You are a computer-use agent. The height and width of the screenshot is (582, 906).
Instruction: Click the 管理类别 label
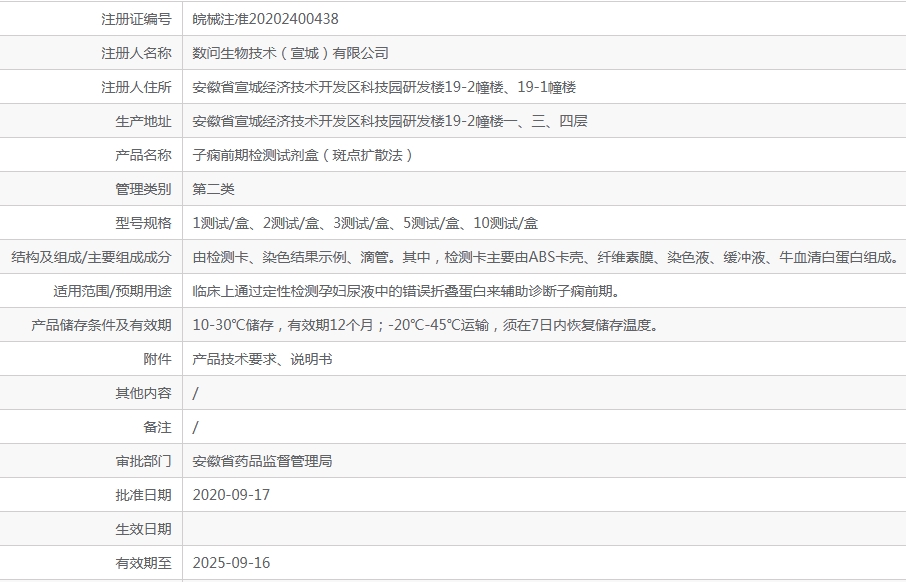(x=143, y=189)
